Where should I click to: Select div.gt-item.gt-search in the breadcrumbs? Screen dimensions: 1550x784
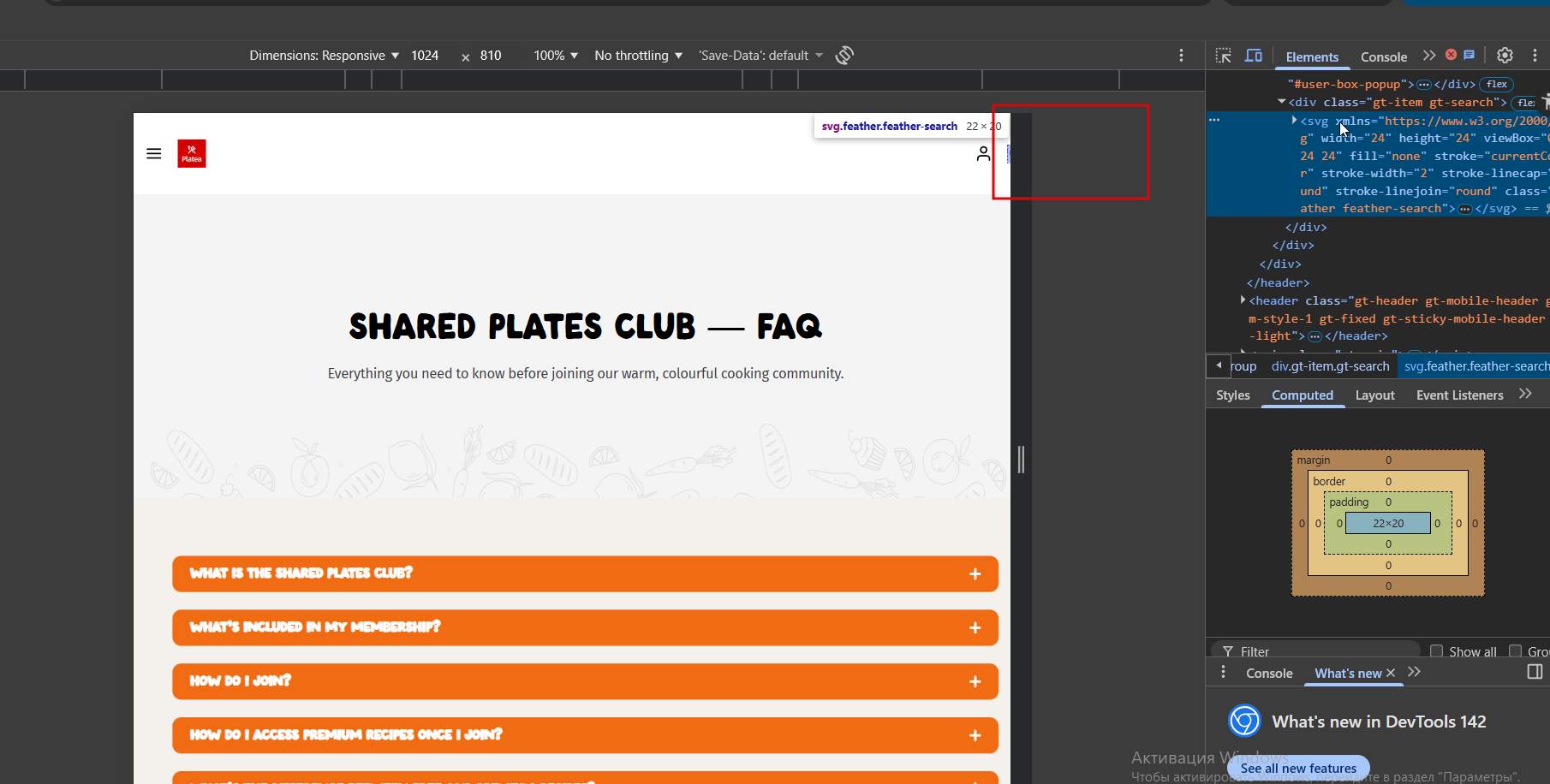point(1331,366)
